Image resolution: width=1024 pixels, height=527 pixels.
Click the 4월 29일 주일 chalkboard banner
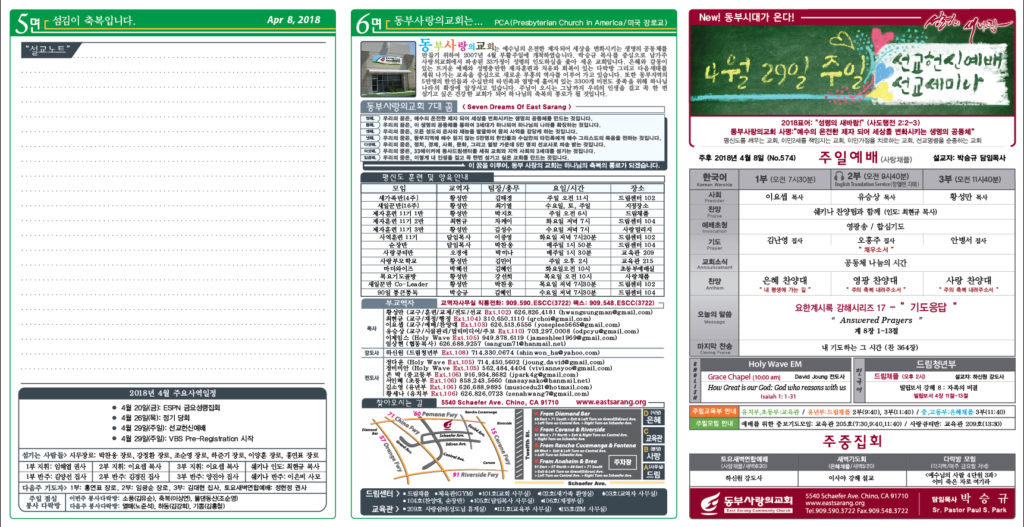tap(852, 70)
